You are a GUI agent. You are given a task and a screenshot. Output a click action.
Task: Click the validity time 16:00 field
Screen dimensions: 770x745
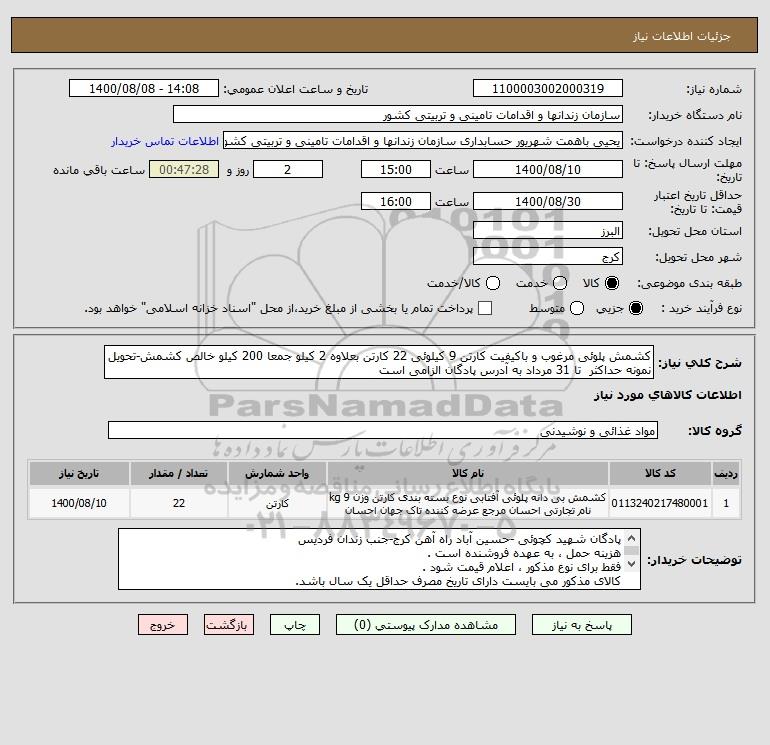(x=396, y=201)
